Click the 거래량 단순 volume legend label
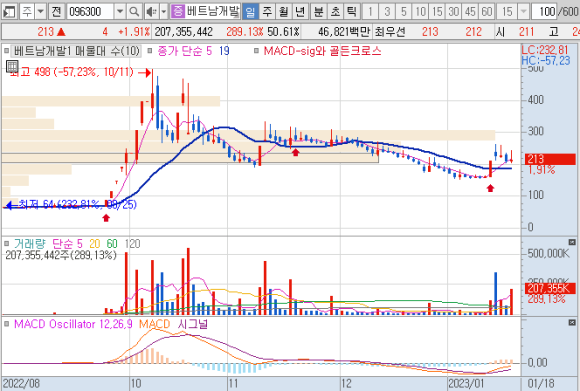Screen dimensions: 580x391 pos(77,243)
